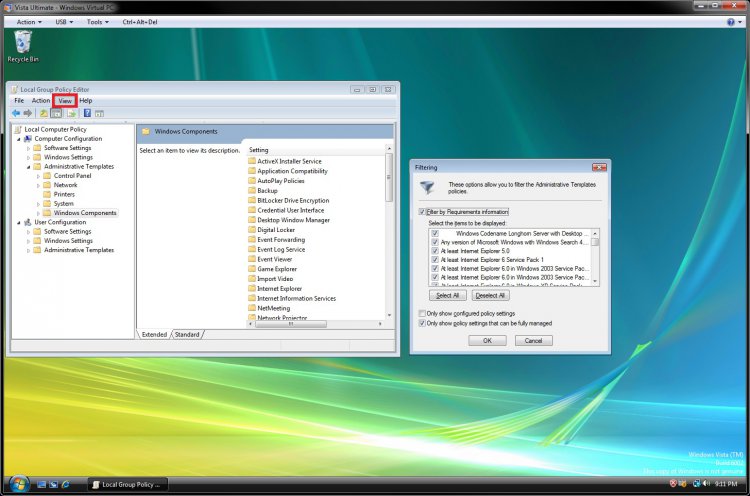Open the NetMeeting folder
750x496 pixels.
tap(269, 308)
